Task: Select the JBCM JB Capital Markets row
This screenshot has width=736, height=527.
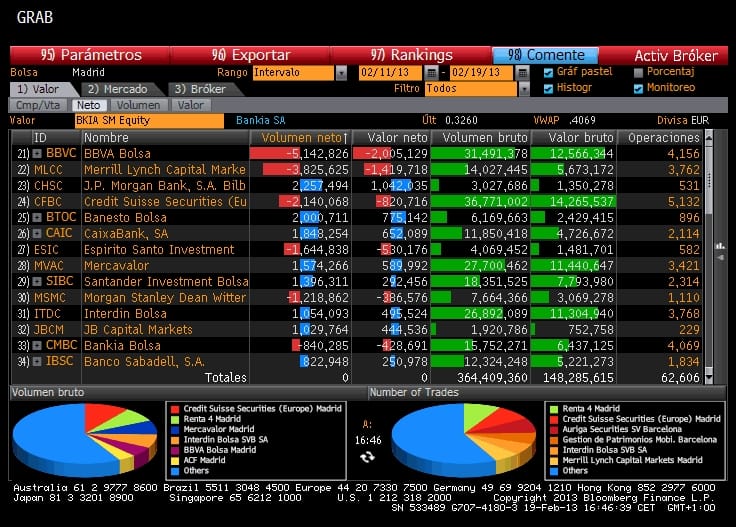Action: [357, 329]
